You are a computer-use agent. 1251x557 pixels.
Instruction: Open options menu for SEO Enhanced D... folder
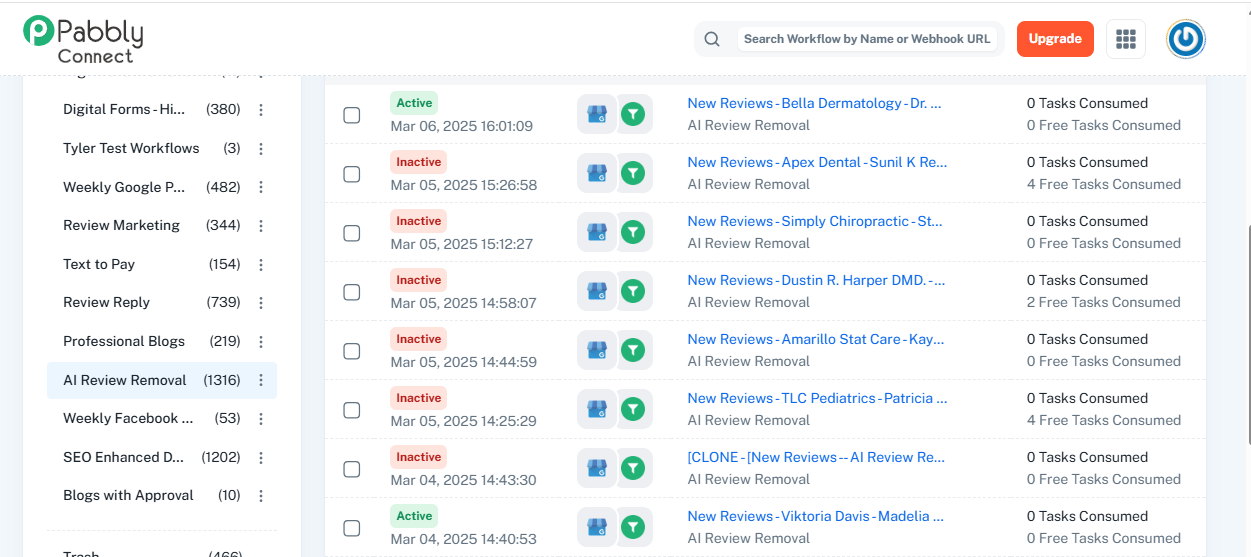[x=261, y=458]
